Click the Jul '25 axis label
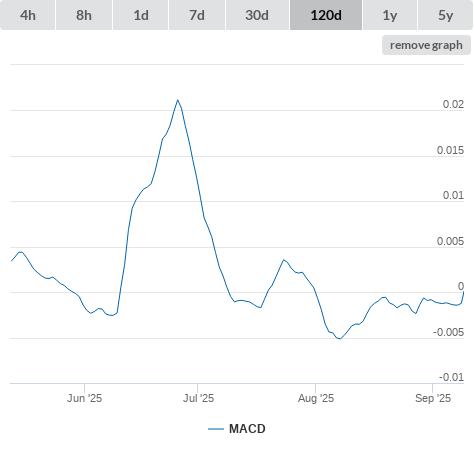 tap(198, 398)
